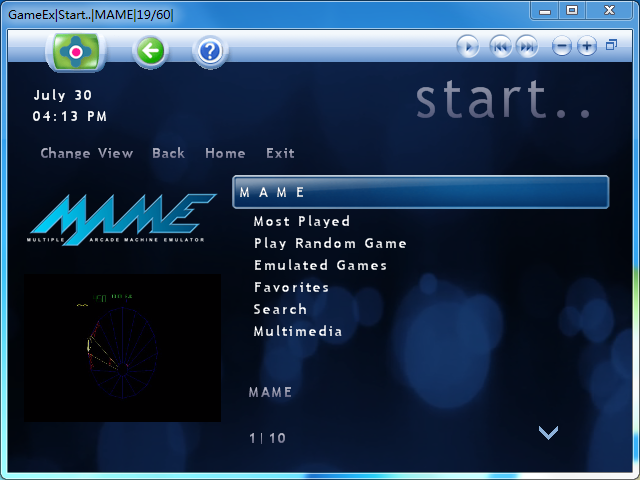Viewport: 640px width, 480px height.
Task: Open Most Played list
Action: (x=302, y=221)
